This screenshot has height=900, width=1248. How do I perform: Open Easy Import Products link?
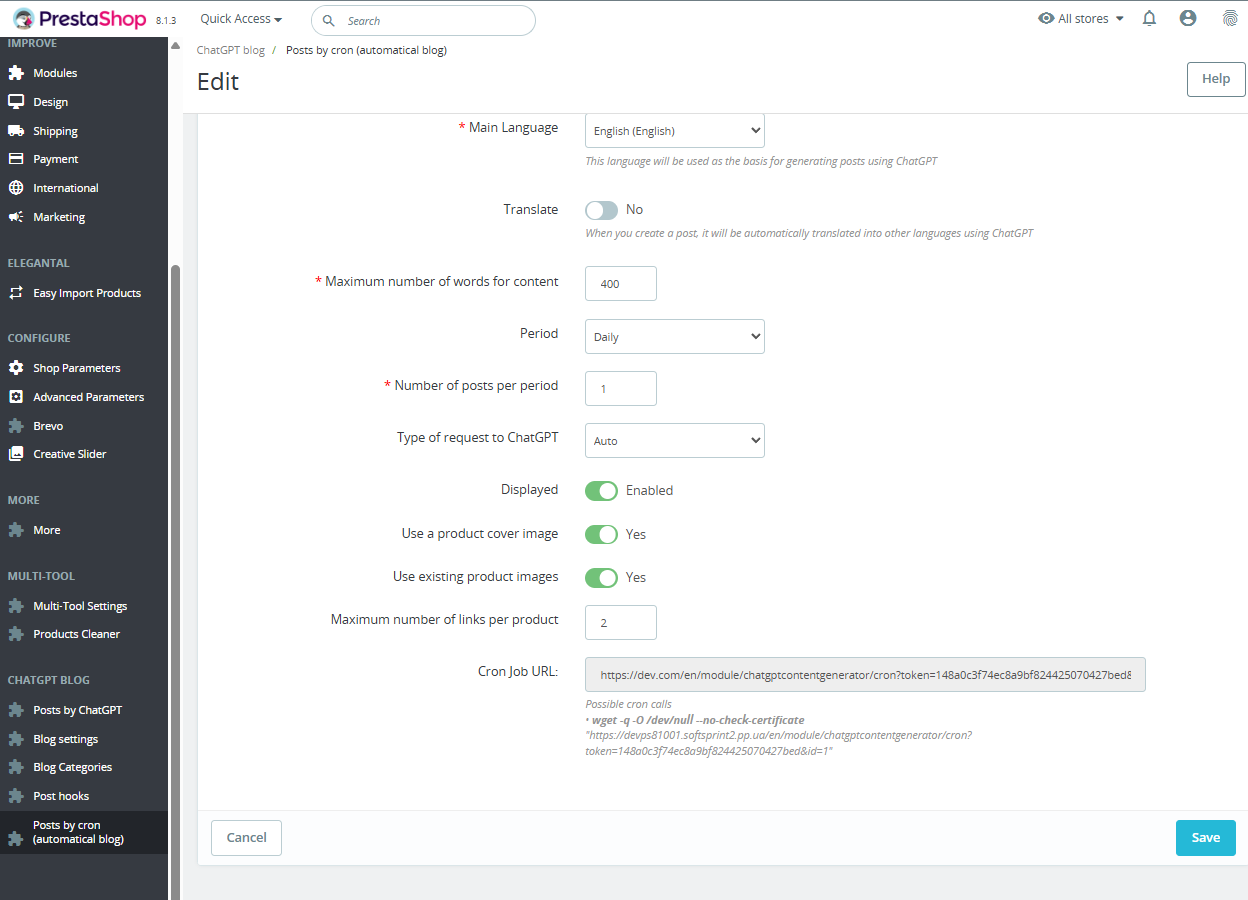coord(87,293)
